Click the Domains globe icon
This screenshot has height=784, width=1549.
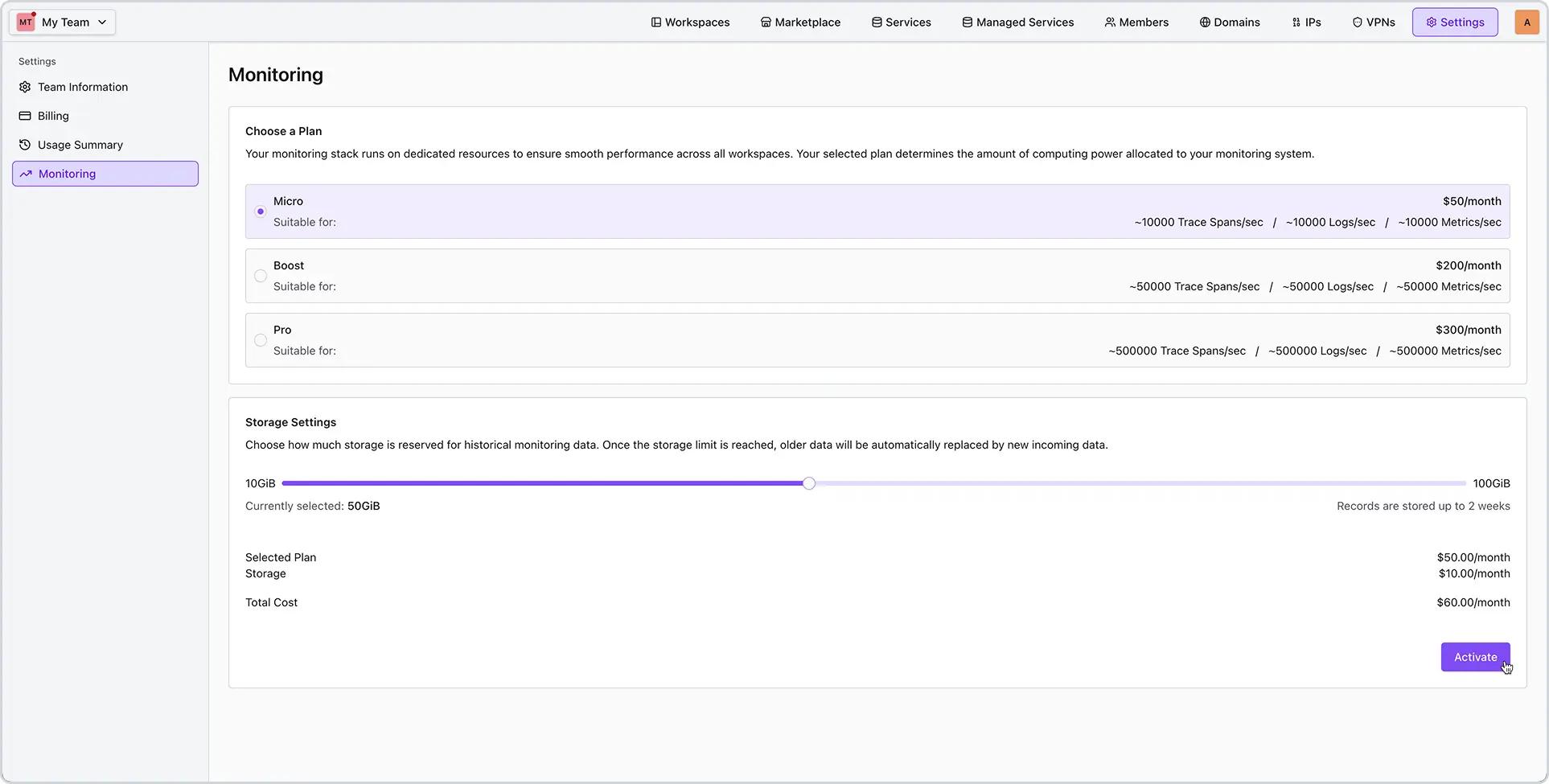(1204, 22)
